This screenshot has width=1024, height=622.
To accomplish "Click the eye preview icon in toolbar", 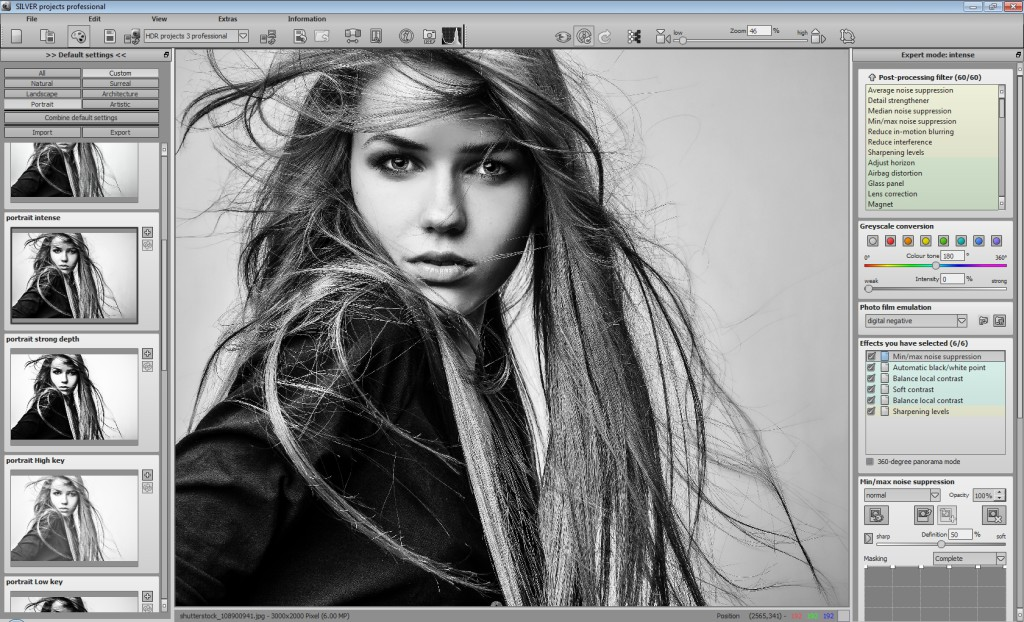I will (x=562, y=36).
